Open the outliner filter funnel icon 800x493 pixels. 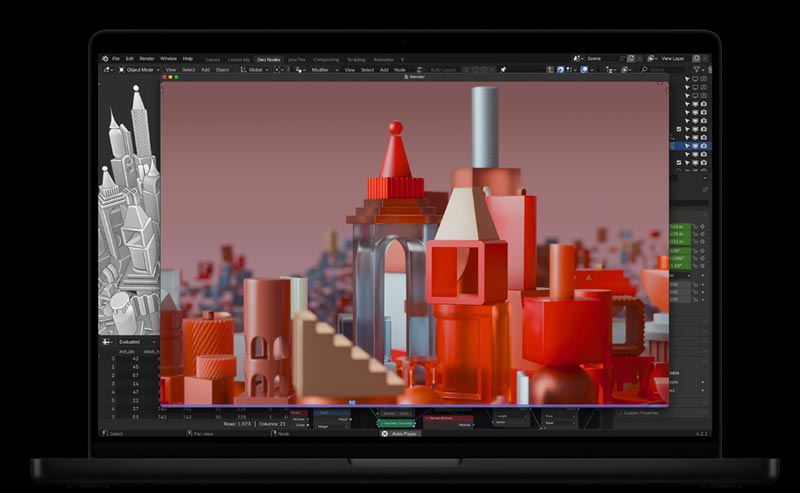[694, 70]
